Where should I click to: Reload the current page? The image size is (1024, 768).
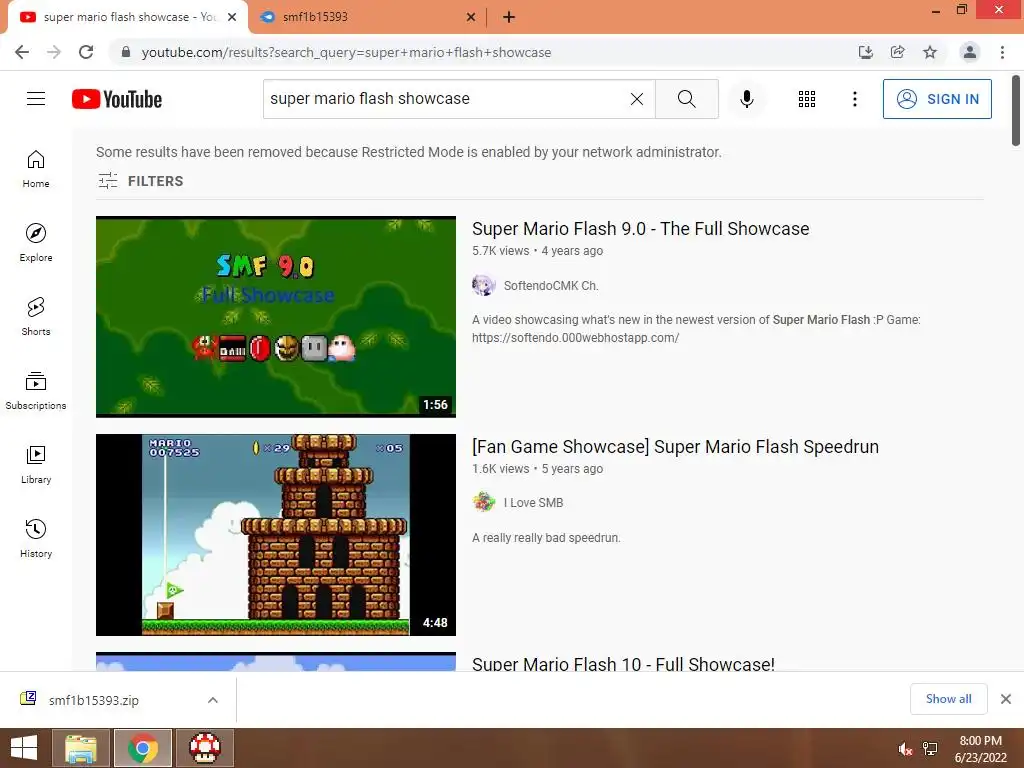pyautogui.click(x=86, y=52)
